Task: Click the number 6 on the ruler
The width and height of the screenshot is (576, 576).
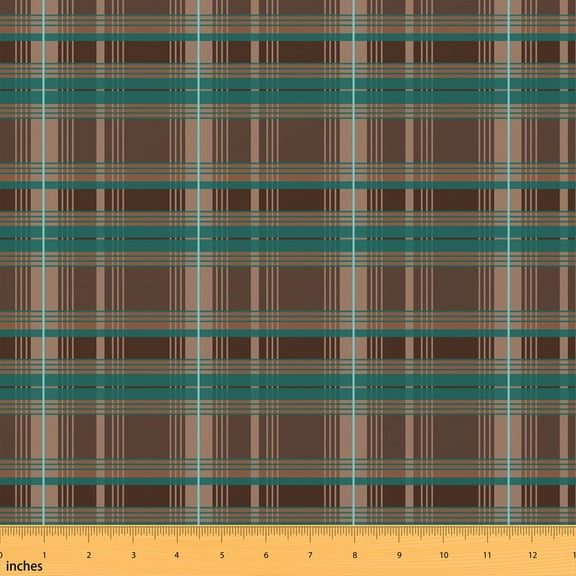Action: point(266,555)
